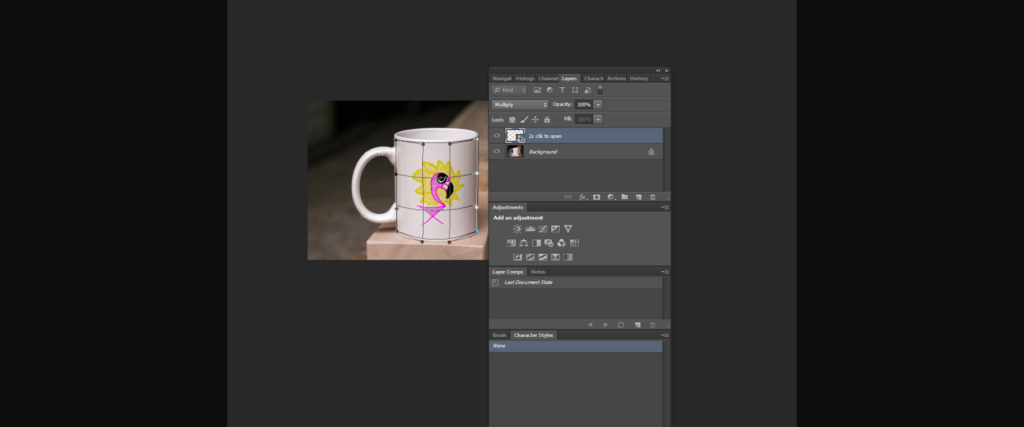Create a new layer in Layers panel
This screenshot has width=1024, height=427.
[639, 197]
